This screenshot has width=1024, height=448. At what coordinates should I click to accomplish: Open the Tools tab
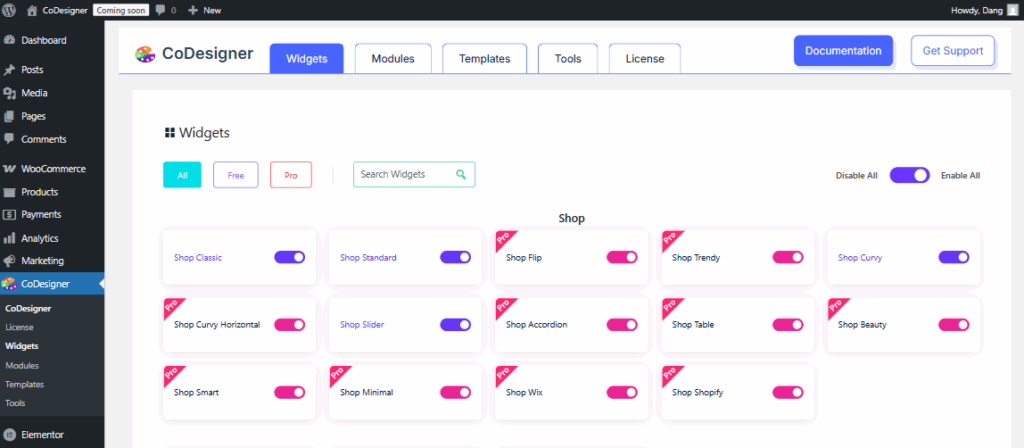[x=568, y=59]
